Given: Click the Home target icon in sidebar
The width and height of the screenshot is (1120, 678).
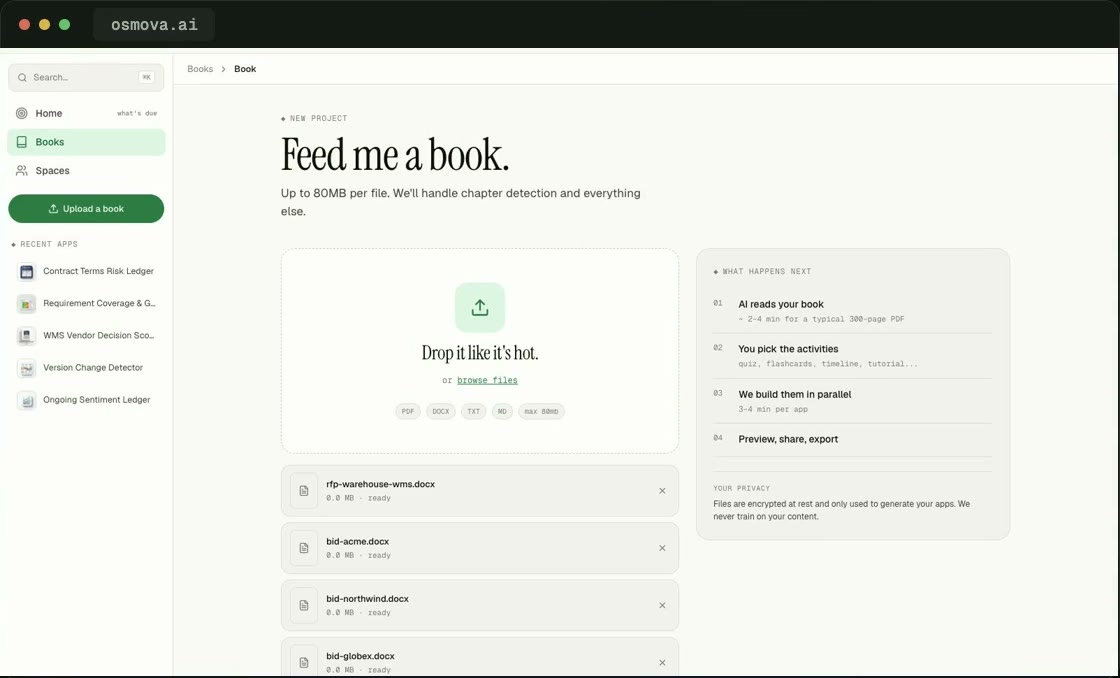Looking at the screenshot, I should tap(21, 113).
